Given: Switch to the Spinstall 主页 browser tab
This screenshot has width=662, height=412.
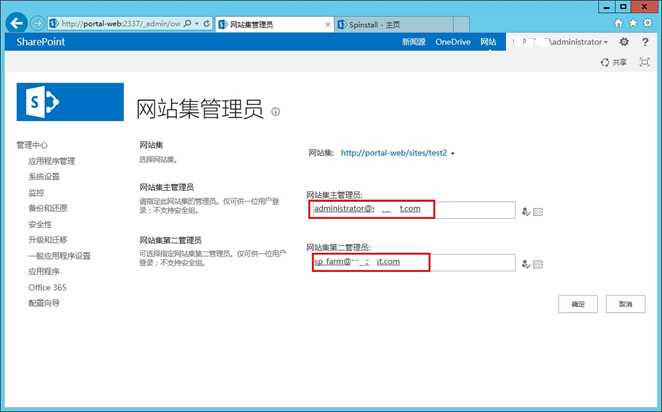Looking at the screenshot, I should click(x=393, y=24).
